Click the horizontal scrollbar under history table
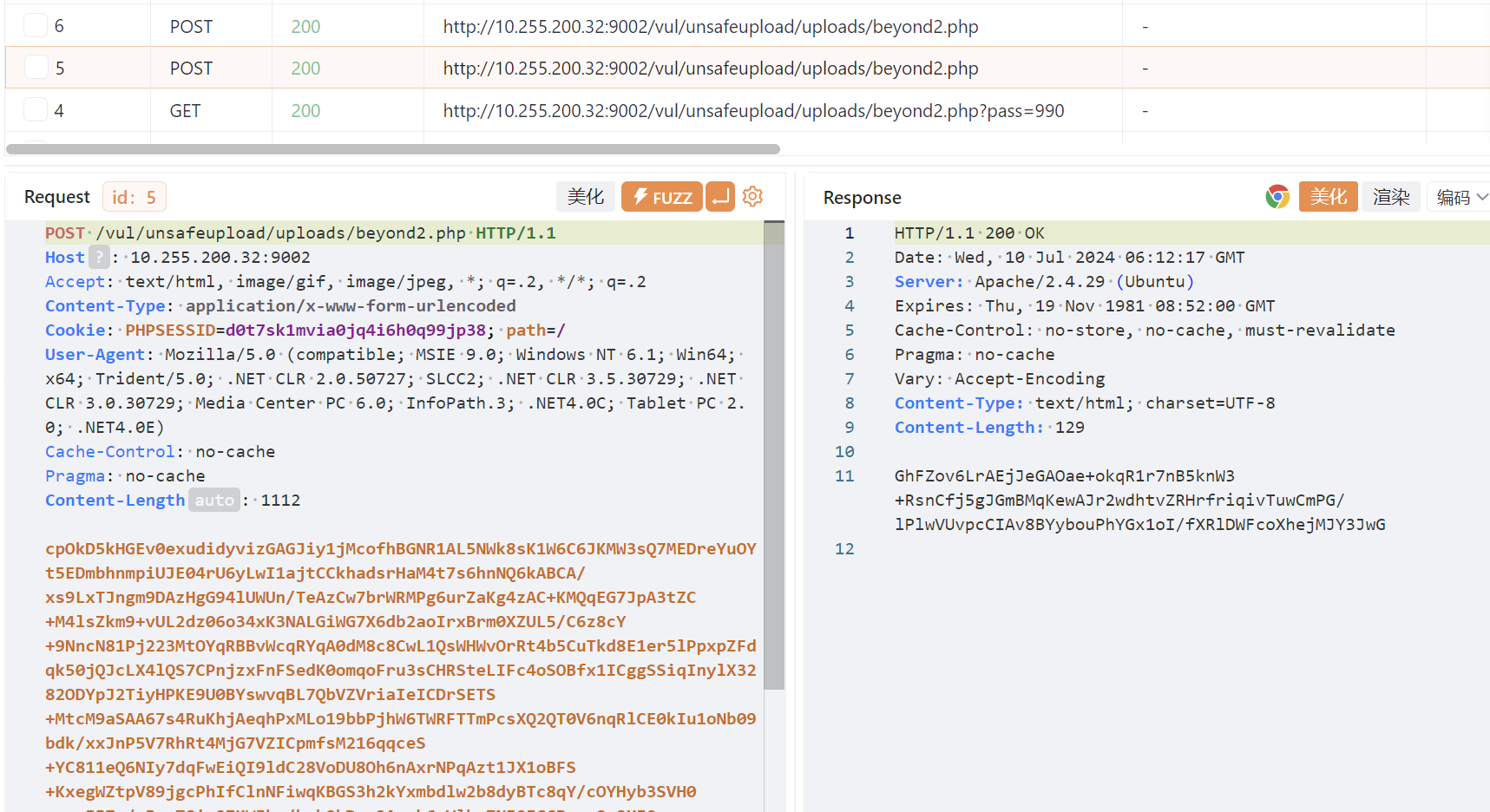Viewport: 1490px width, 812px height. pos(392,149)
